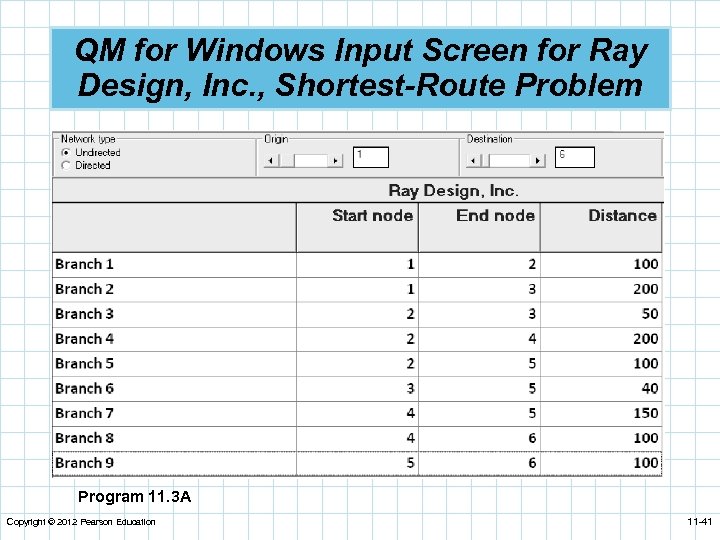Click the Branch 8 end node cell
This screenshot has width=720, height=540.
(x=479, y=438)
